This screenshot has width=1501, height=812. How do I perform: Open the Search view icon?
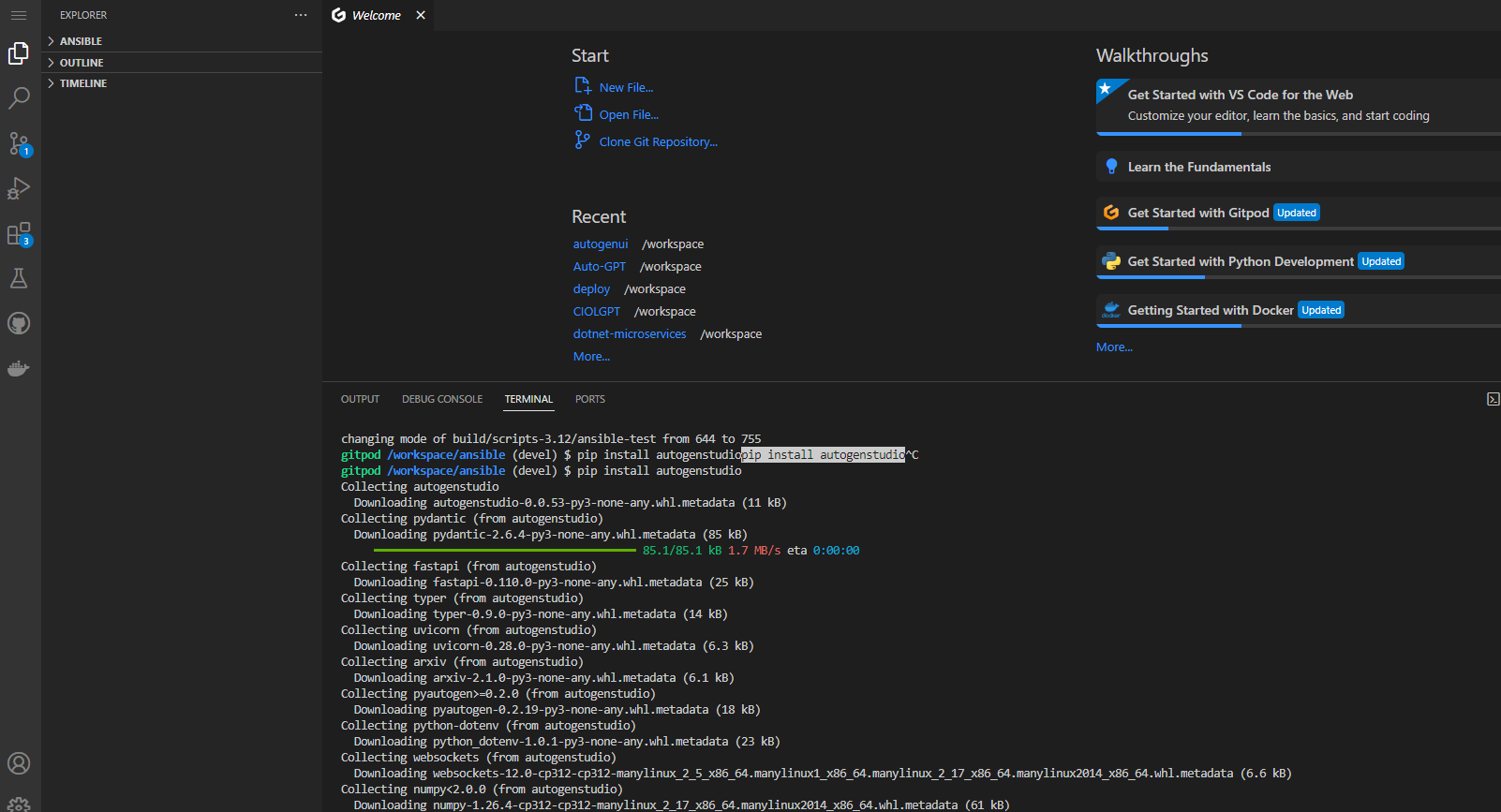[19, 98]
